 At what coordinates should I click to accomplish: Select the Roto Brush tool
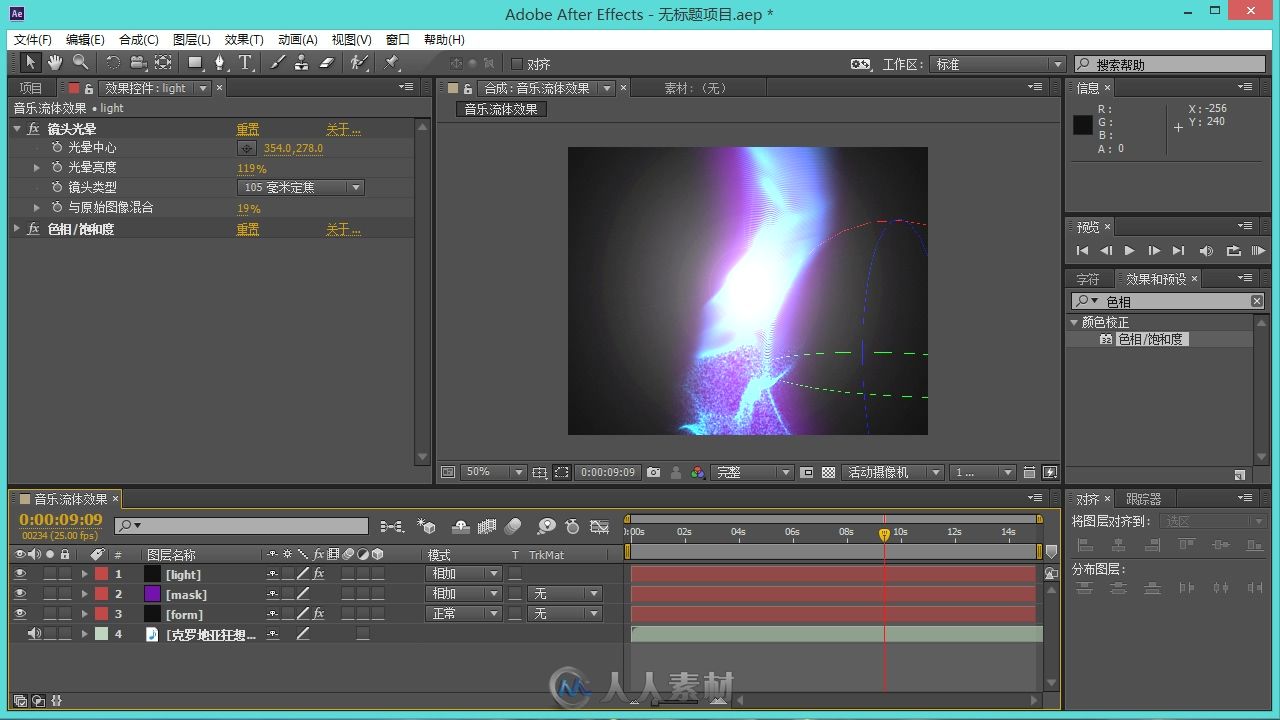358,63
